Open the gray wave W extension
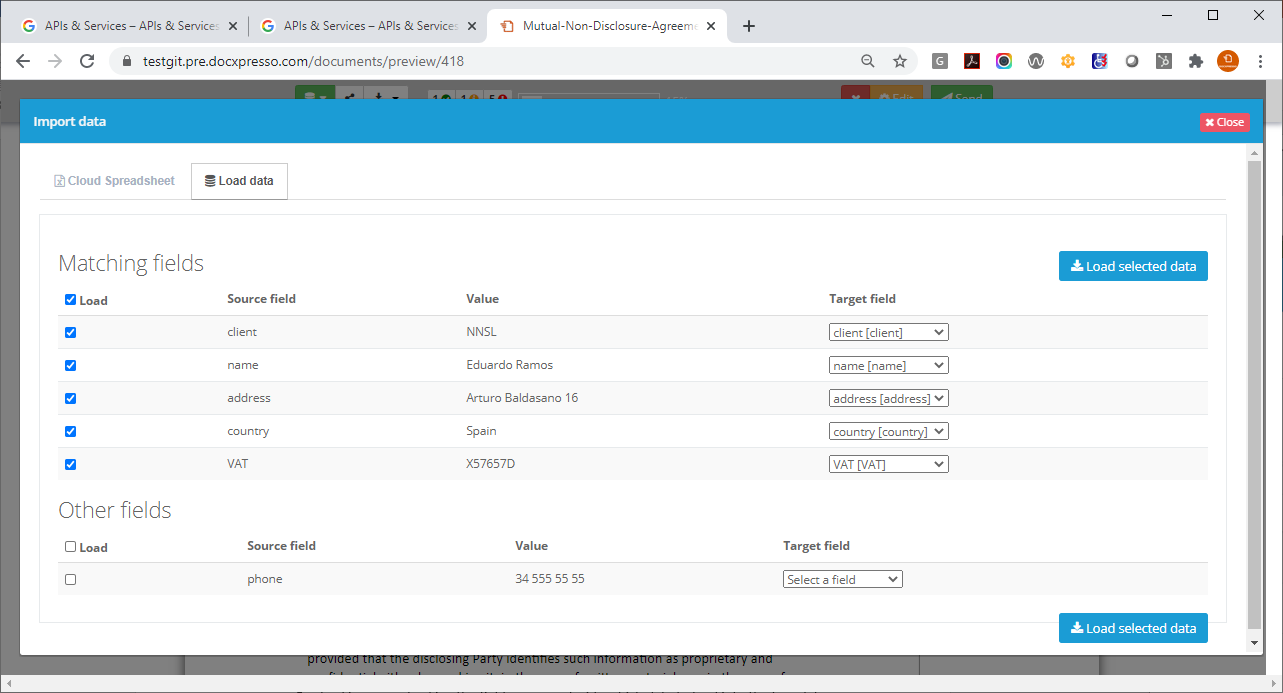 tap(1036, 61)
